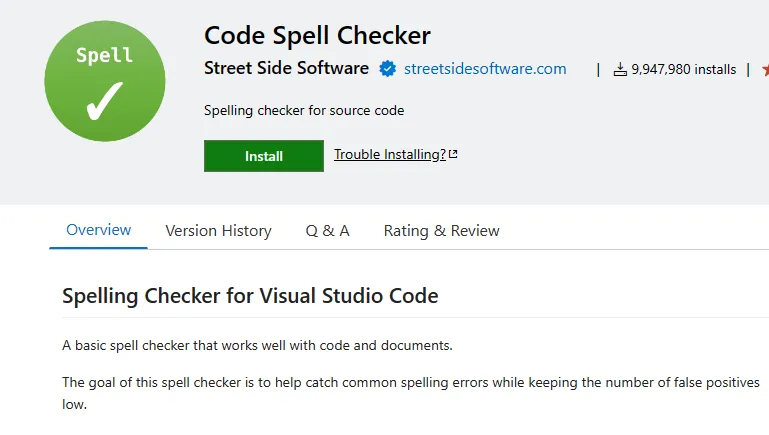769x435 pixels.
Task: Visit the streetsidesoftware.com link
Action: pos(485,69)
